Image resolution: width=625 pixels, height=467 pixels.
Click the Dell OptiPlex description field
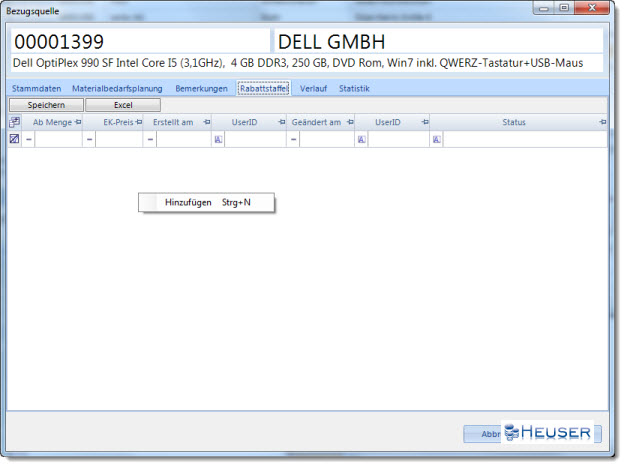click(x=307, y=63)
